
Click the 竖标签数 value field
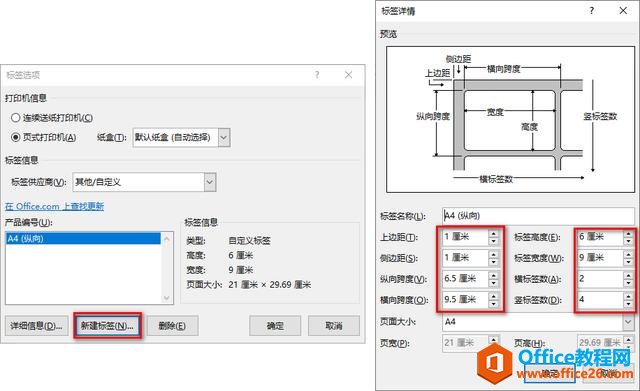point(600,300)
